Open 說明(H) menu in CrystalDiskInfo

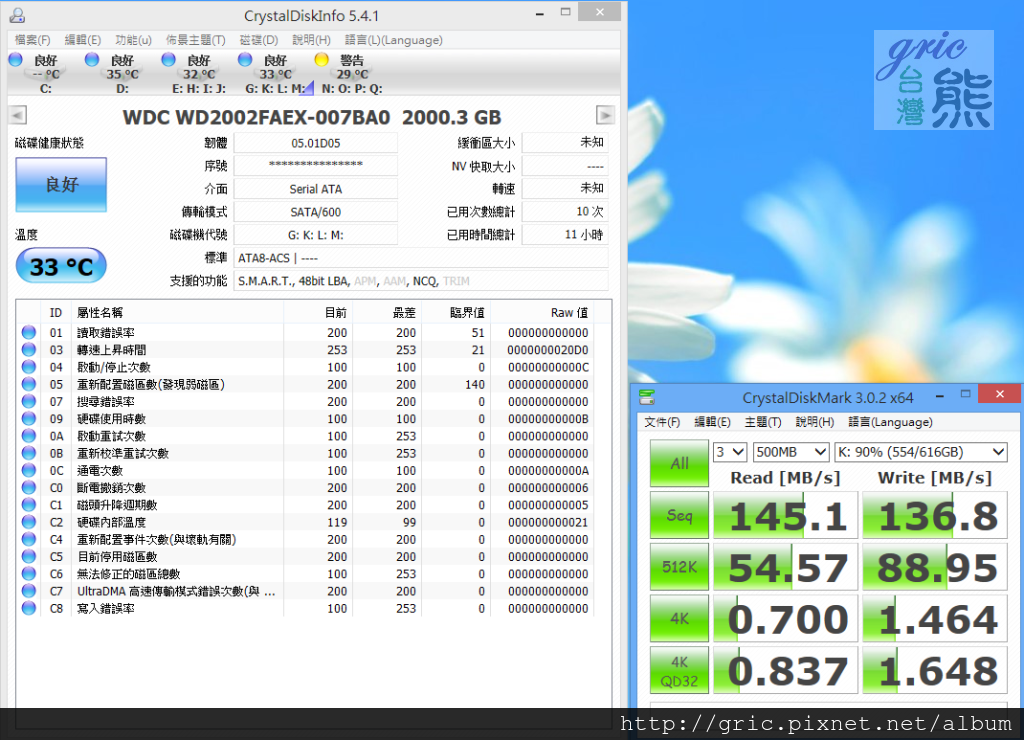point(312,40)
